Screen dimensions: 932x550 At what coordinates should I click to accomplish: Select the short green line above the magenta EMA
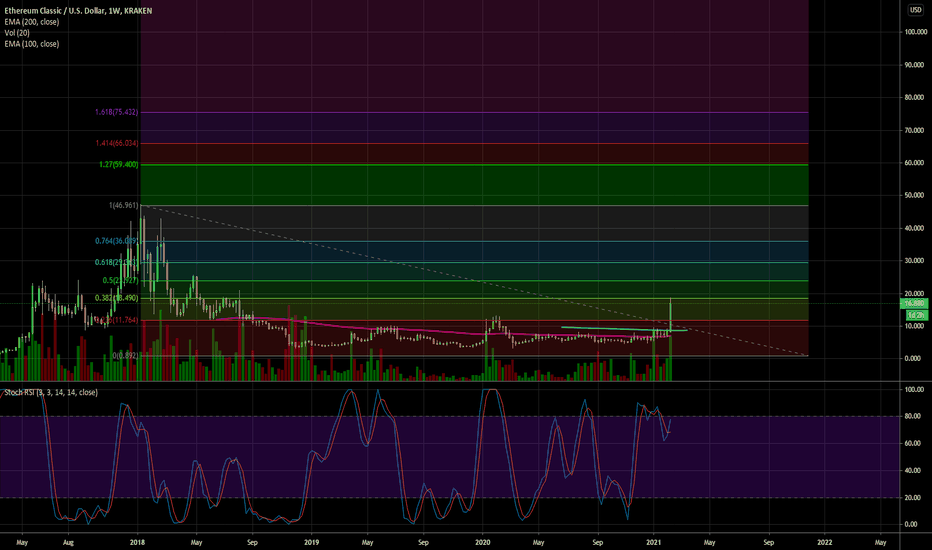(624, 329)
